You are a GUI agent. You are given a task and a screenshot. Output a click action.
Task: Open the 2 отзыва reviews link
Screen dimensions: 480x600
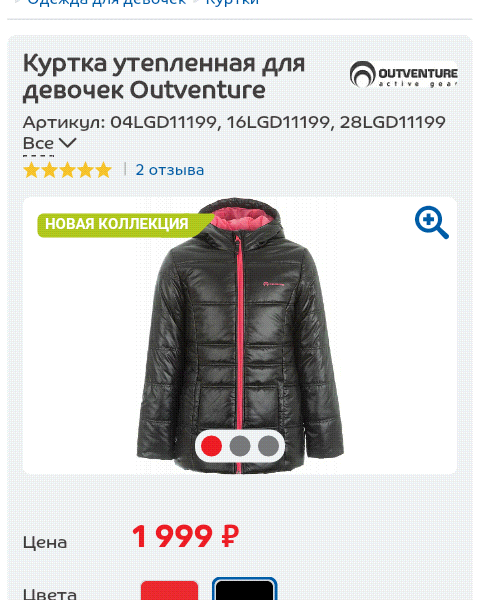170,170
